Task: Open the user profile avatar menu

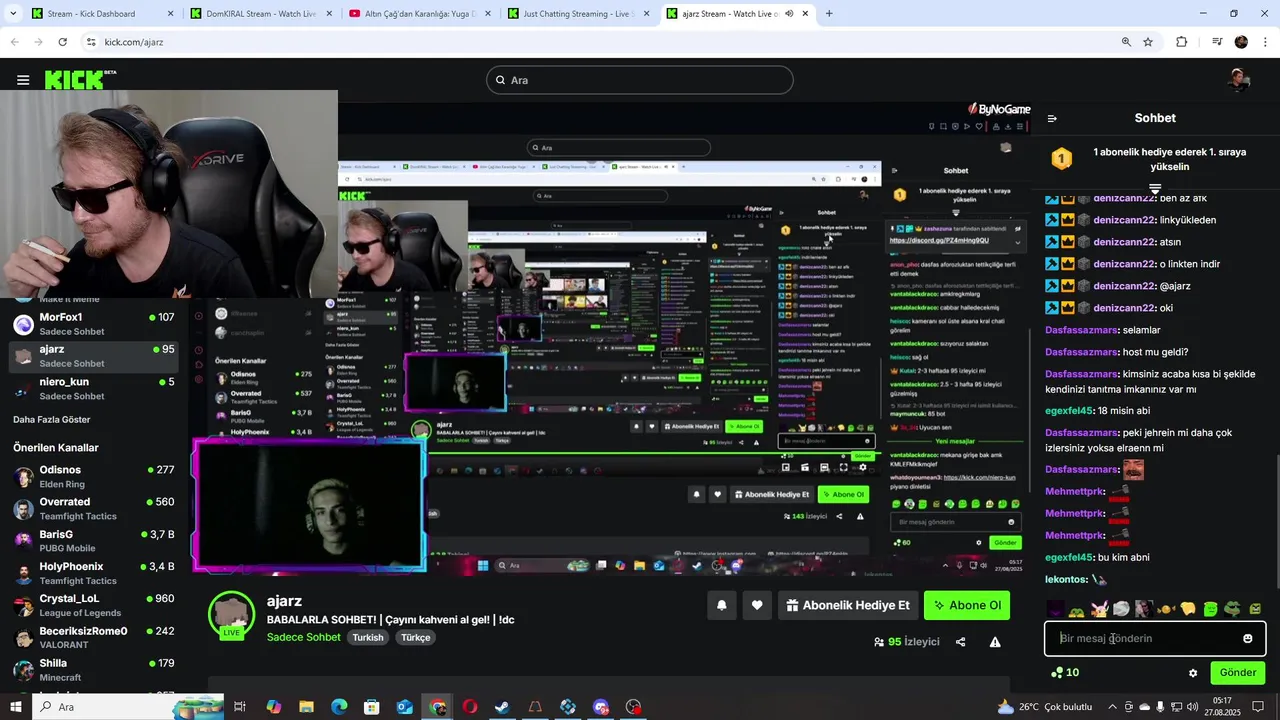Action: pos(1239,80)
